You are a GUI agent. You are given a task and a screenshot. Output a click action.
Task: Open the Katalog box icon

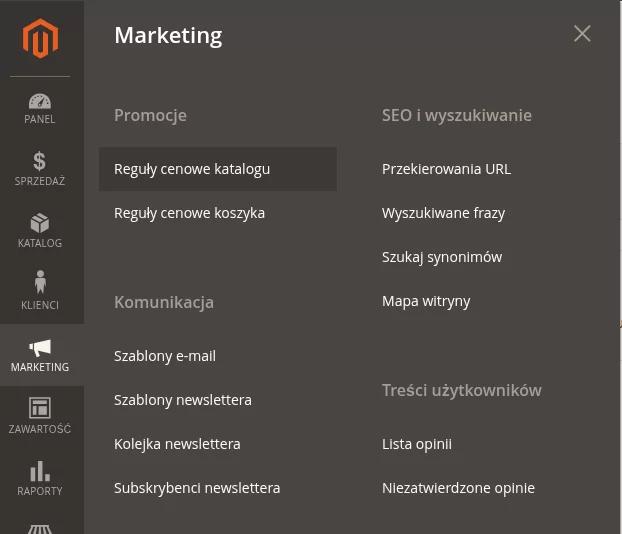point(40,224)
